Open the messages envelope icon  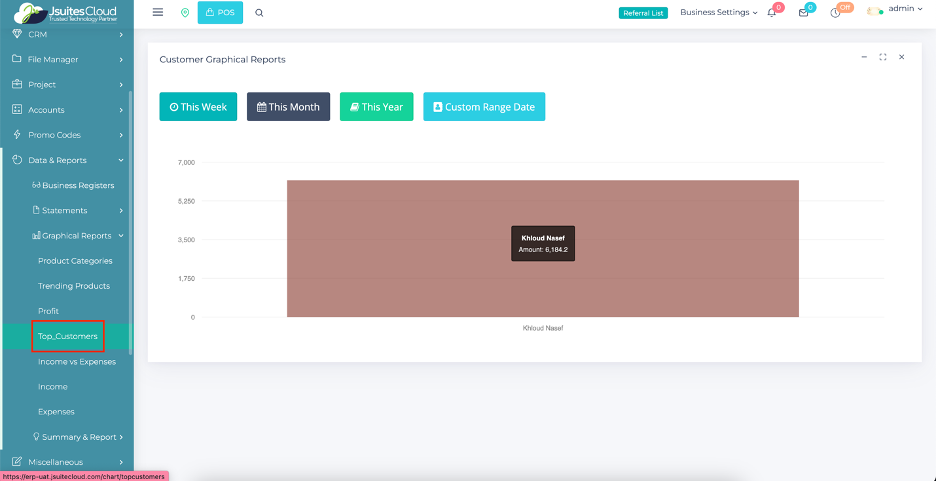click(803, 13)
